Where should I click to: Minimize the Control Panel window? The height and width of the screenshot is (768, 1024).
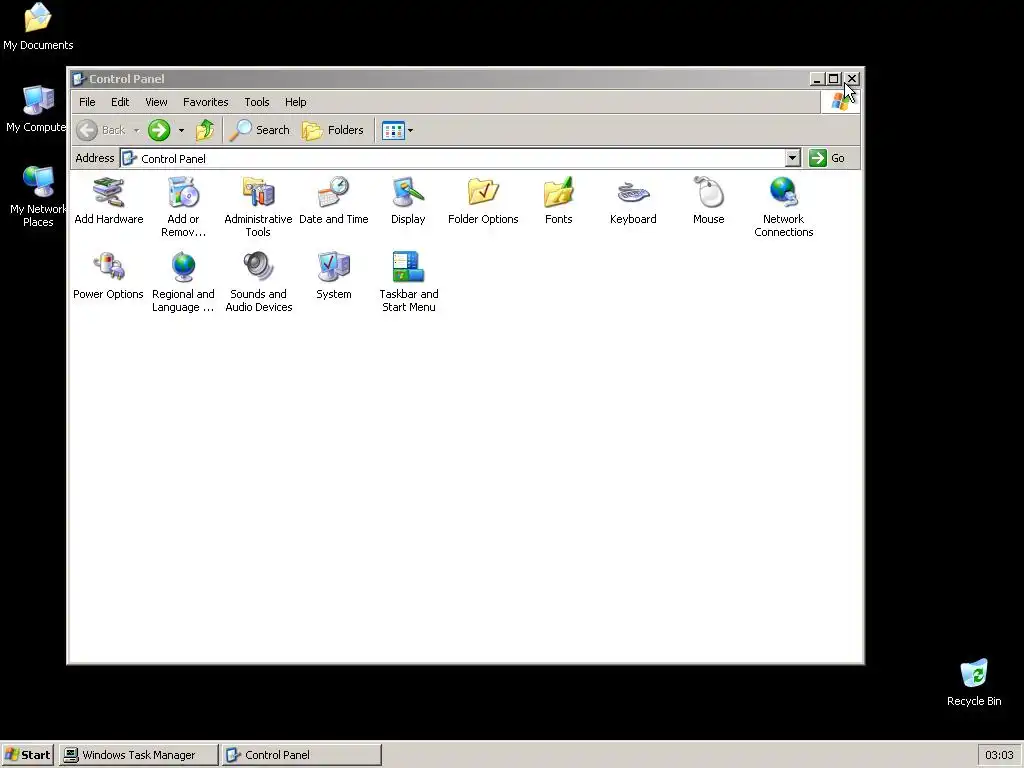point(816,79)
